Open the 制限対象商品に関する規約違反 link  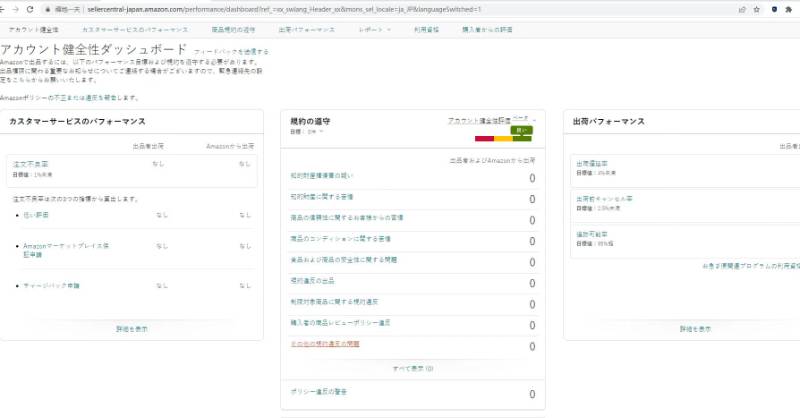point(334,302)
